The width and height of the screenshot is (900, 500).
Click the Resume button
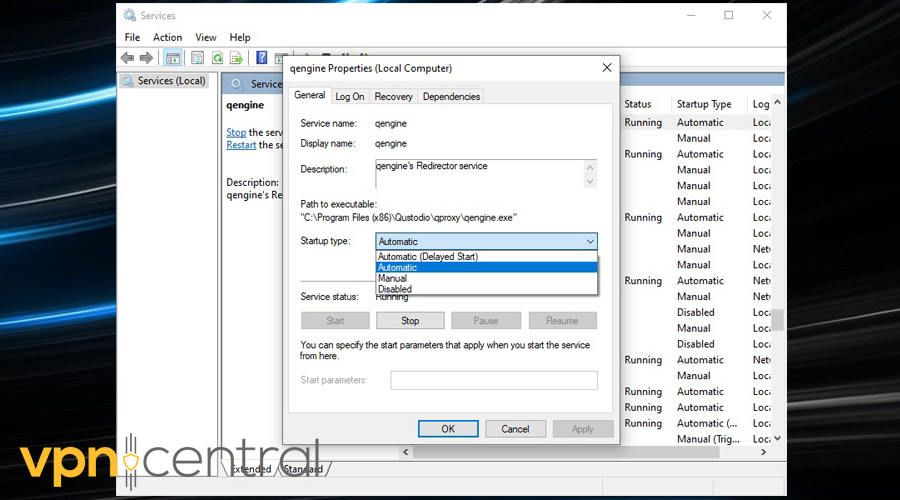click(562, 320)
